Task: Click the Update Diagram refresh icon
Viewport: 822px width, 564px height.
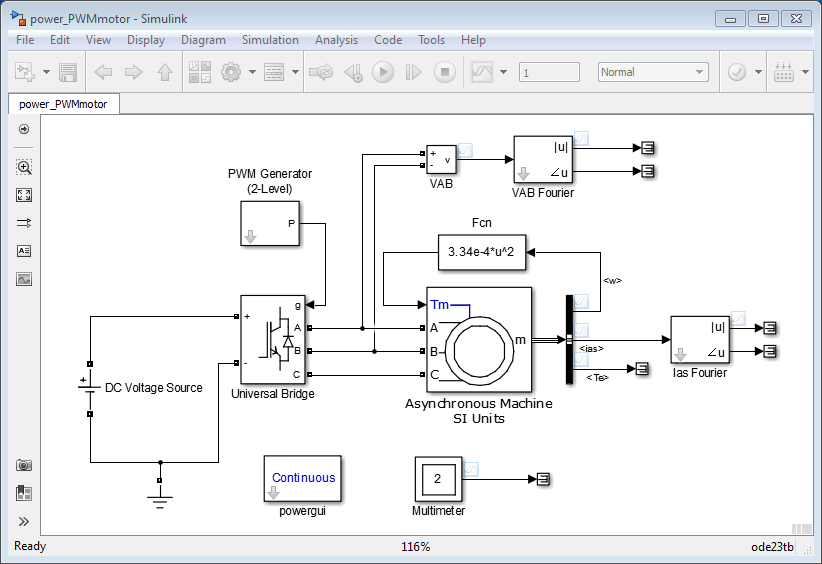Action: pyautogui.click(x=321, y=72)
